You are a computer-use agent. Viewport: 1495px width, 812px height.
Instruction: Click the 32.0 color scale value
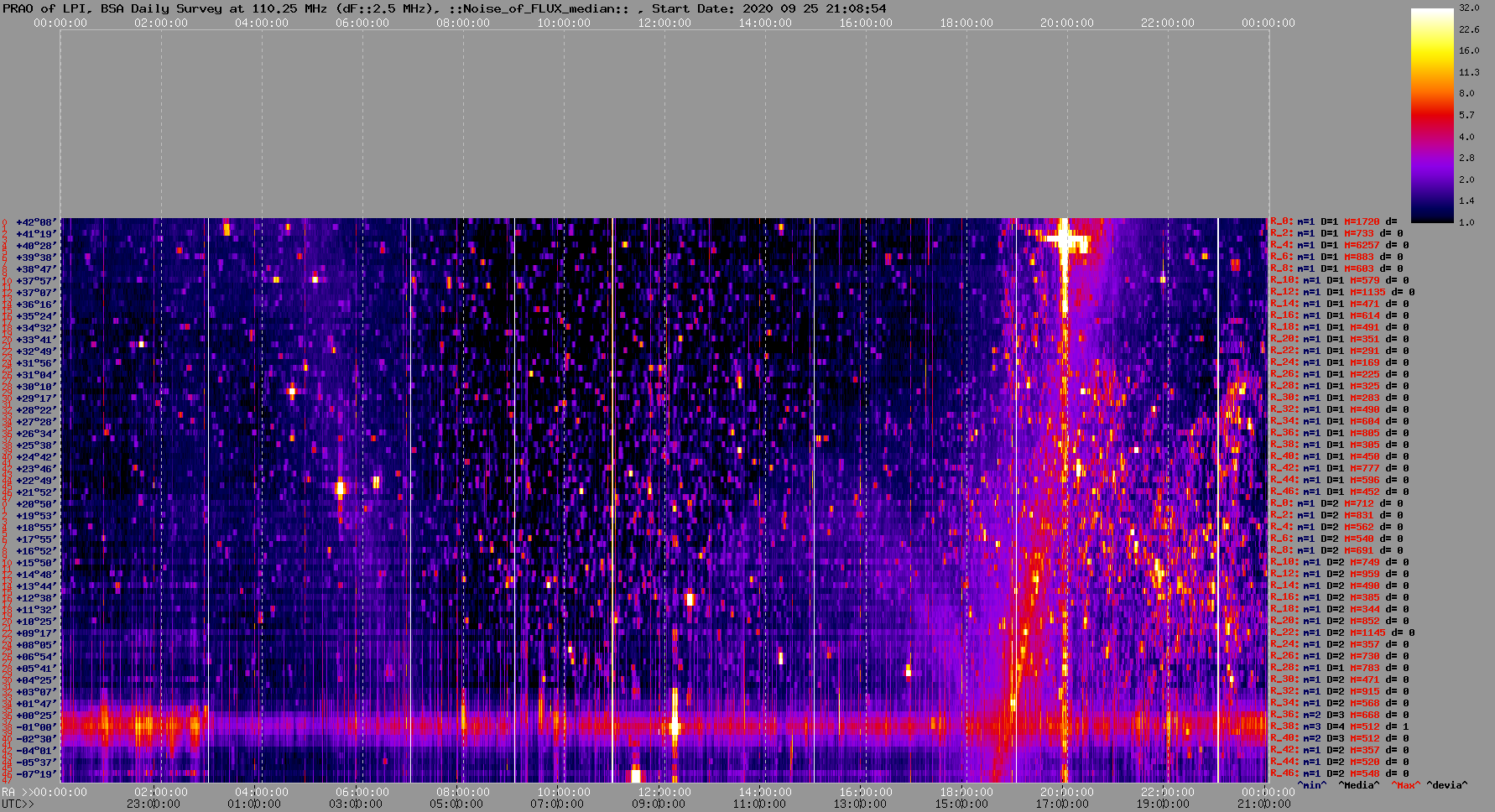[x=1469, y=8]
